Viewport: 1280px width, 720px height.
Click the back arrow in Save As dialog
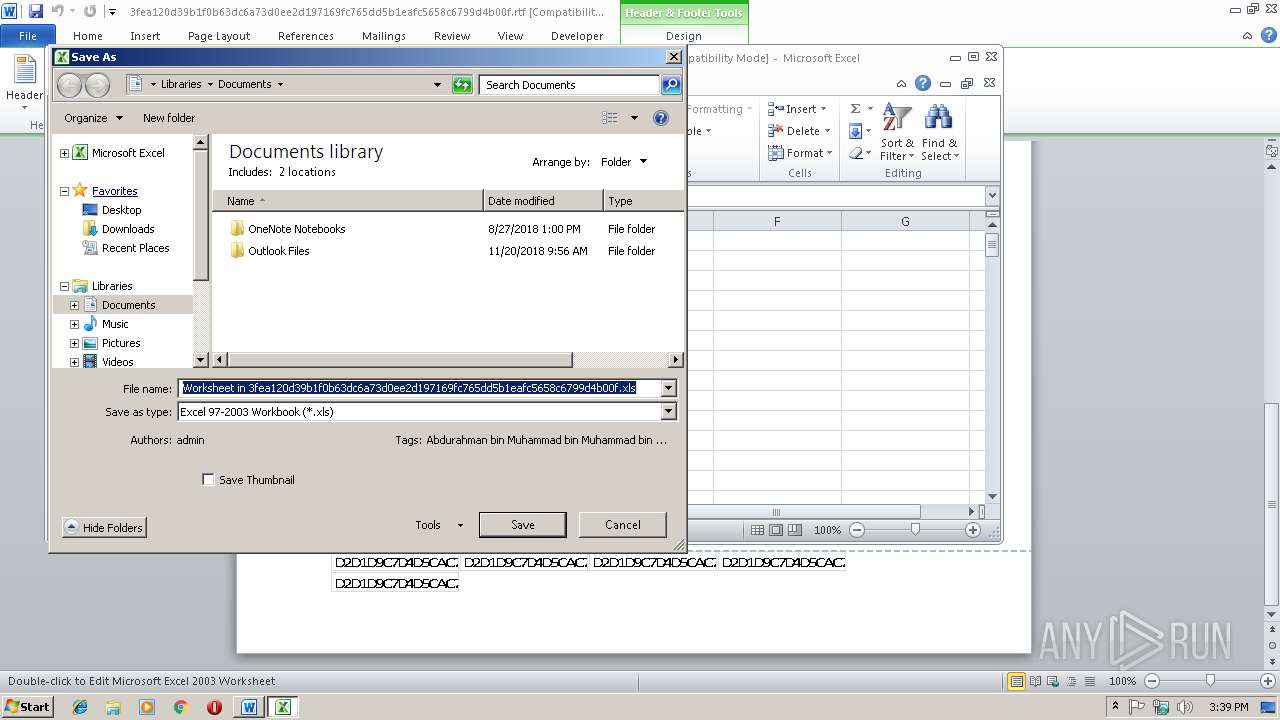(x=69, y=85)
